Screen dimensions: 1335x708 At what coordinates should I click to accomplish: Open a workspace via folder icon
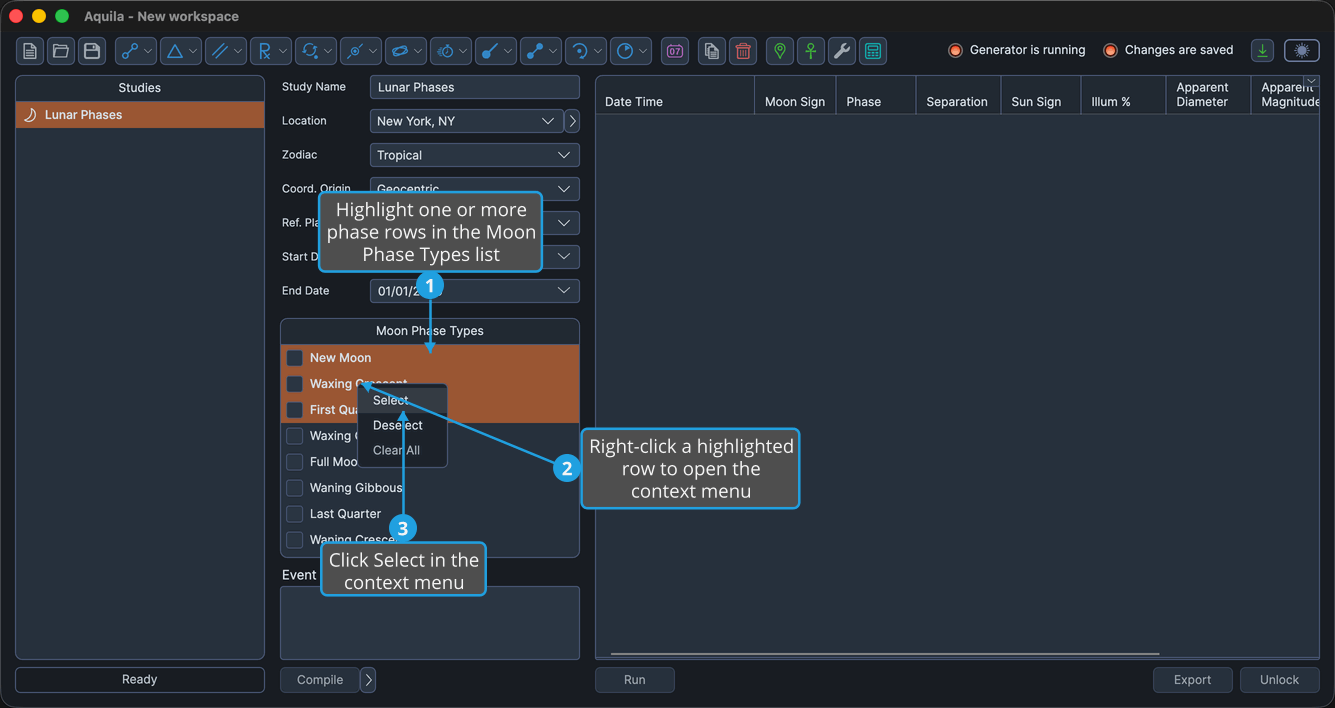point(61,51)
